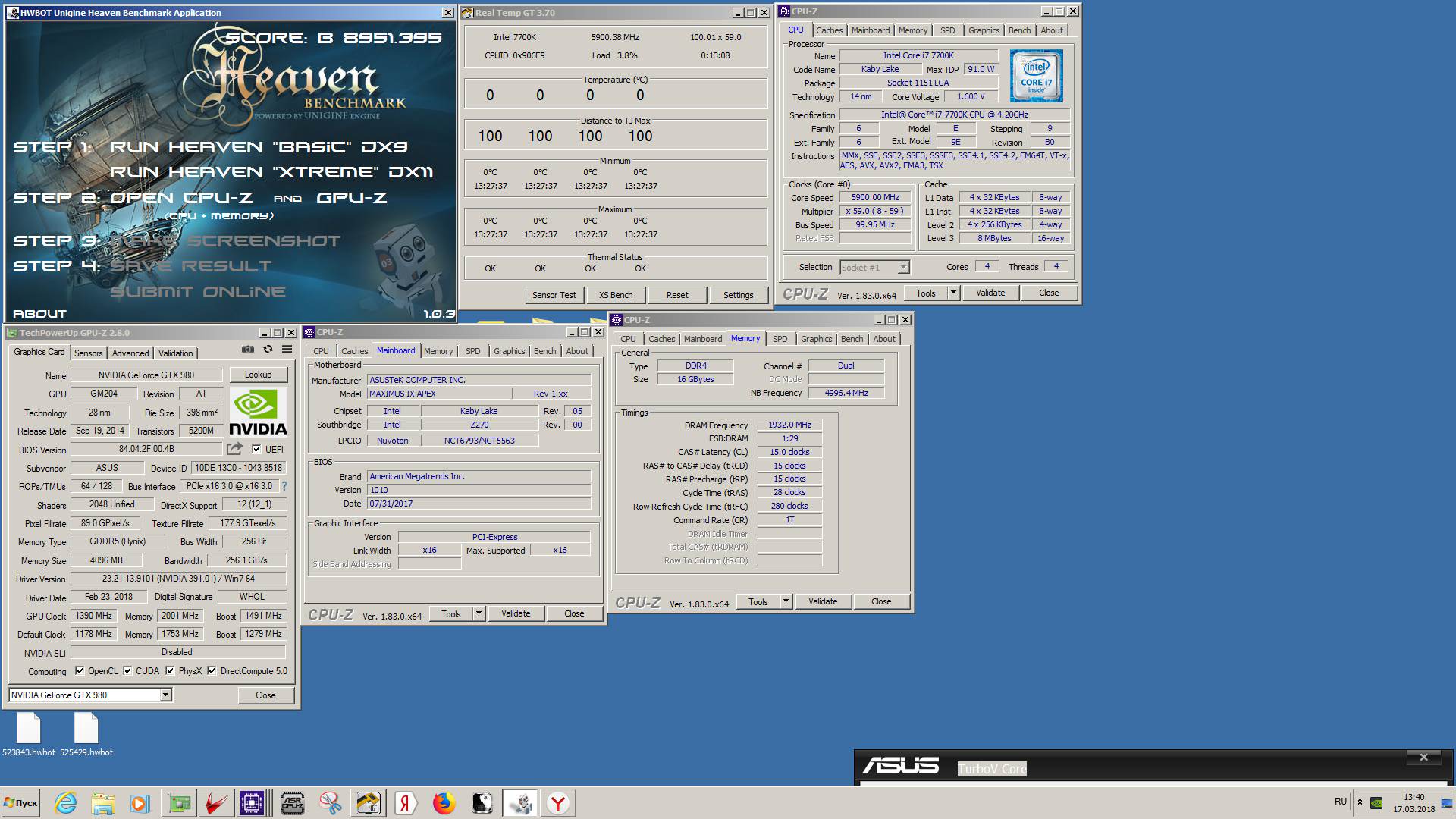Image resolution: width=1456 pixels, height=819 pixels.
Task: Open the yin-yang taskbar icon
Action: pyautogui.click(x=482, y=803)
